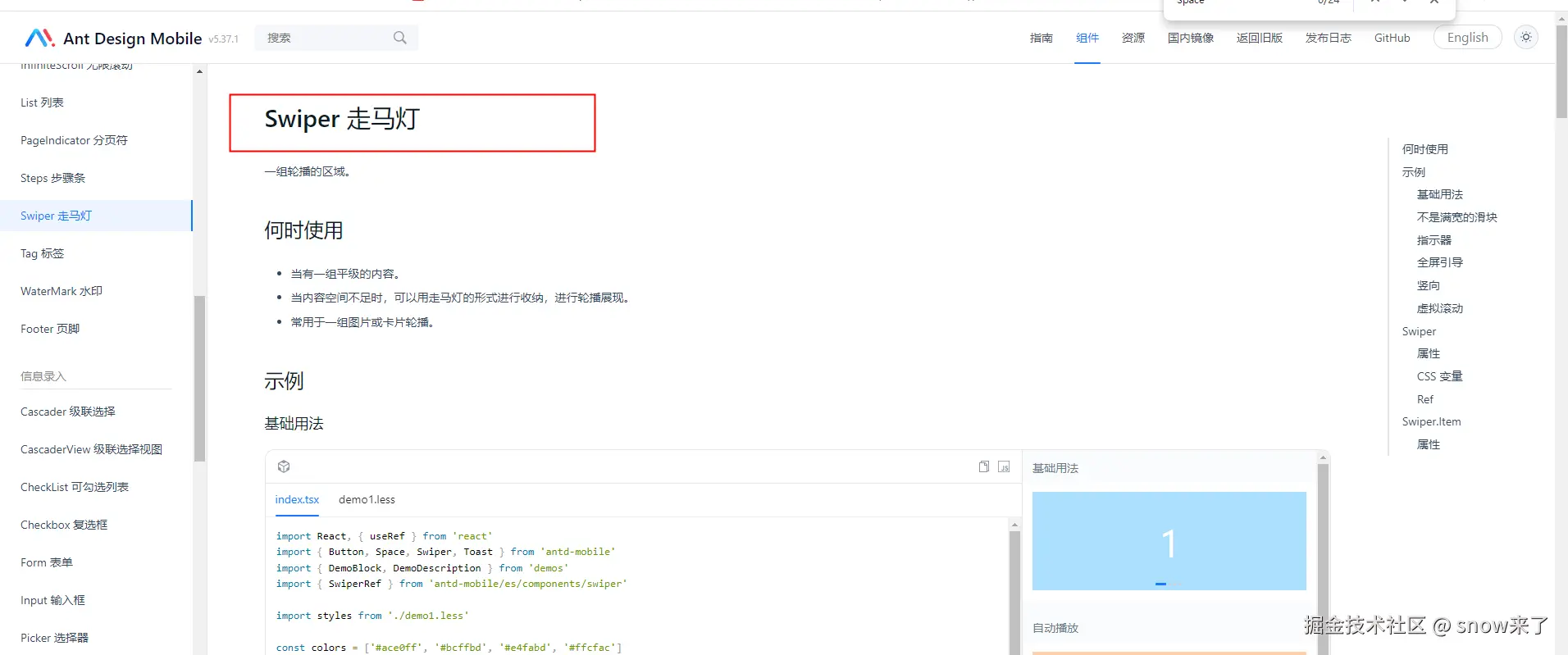
Task: Switch demo code to JS via icon
Action: 1004,466
